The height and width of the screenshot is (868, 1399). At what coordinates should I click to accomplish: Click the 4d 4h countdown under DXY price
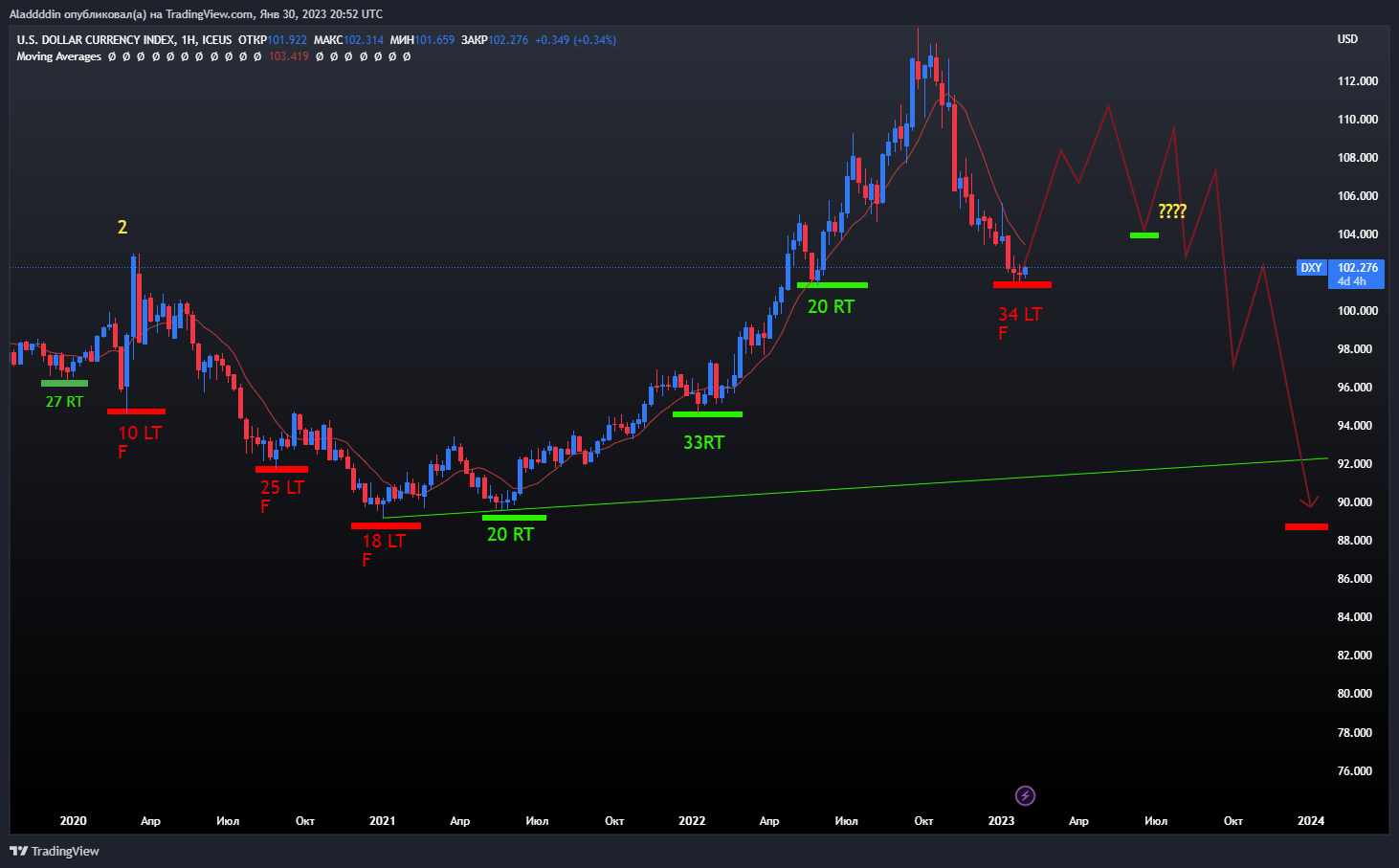pos(1351,282)
